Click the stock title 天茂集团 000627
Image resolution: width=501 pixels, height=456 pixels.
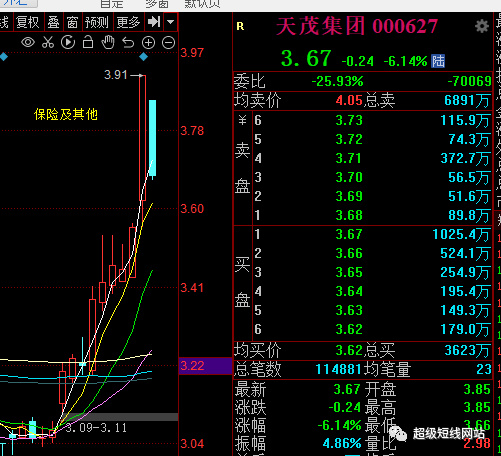point(357,26)
